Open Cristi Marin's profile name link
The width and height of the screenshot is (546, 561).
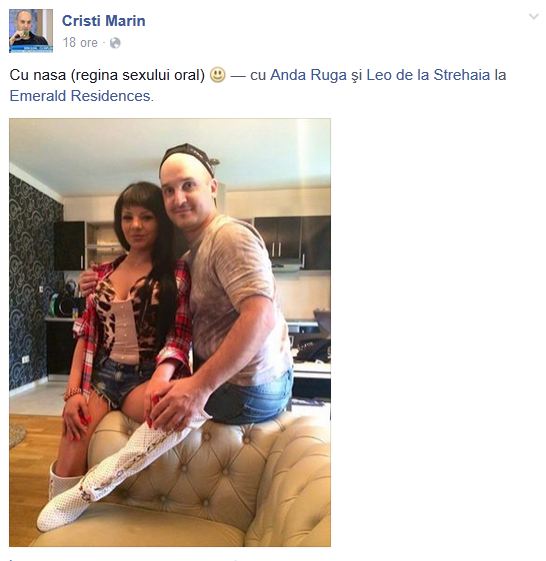104,21
